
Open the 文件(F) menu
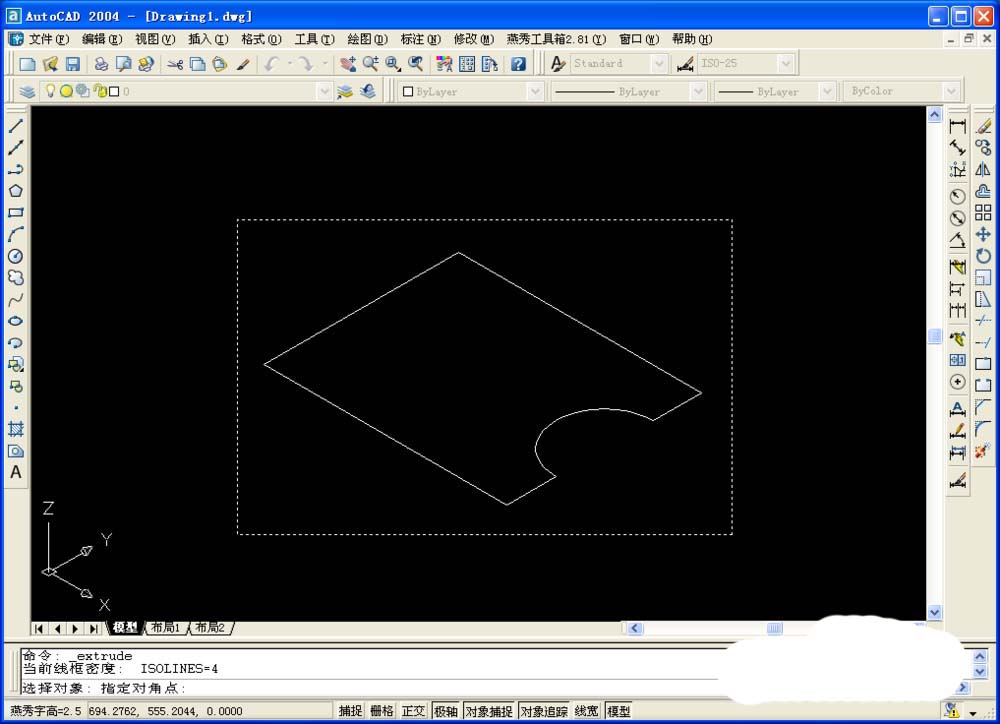click(48, 40)
